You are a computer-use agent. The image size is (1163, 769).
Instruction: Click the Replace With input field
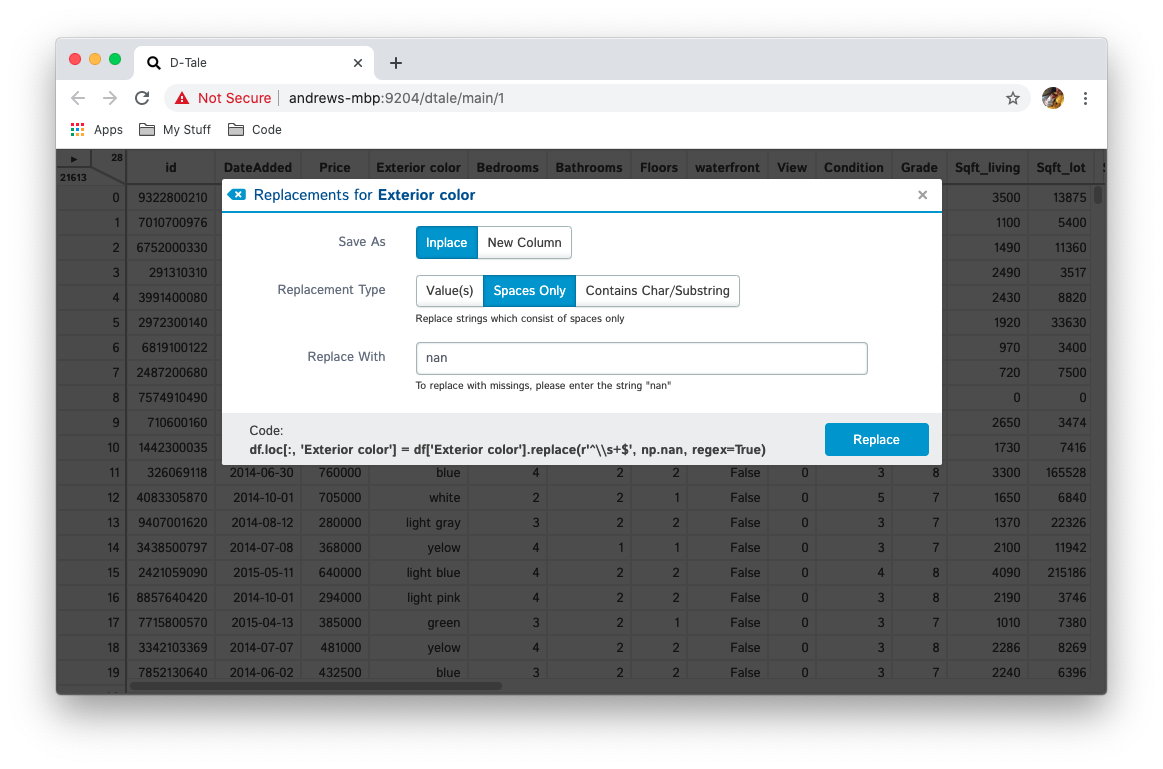click(641, 358)
